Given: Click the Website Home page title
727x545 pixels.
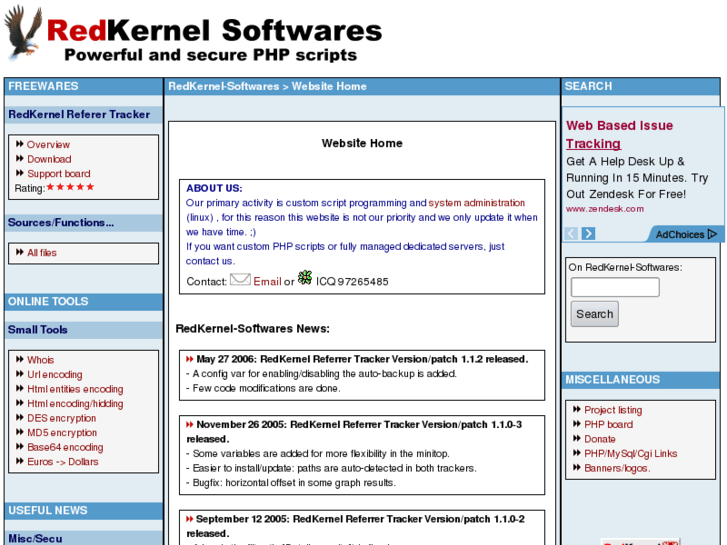Looking at the screenshot, I should (362, 143).
